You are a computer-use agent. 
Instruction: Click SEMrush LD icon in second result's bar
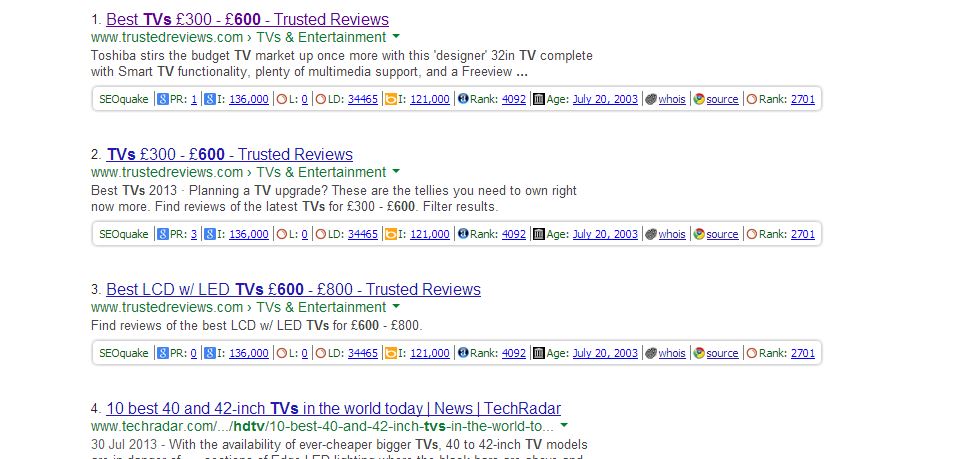click(x=321, y=234)
